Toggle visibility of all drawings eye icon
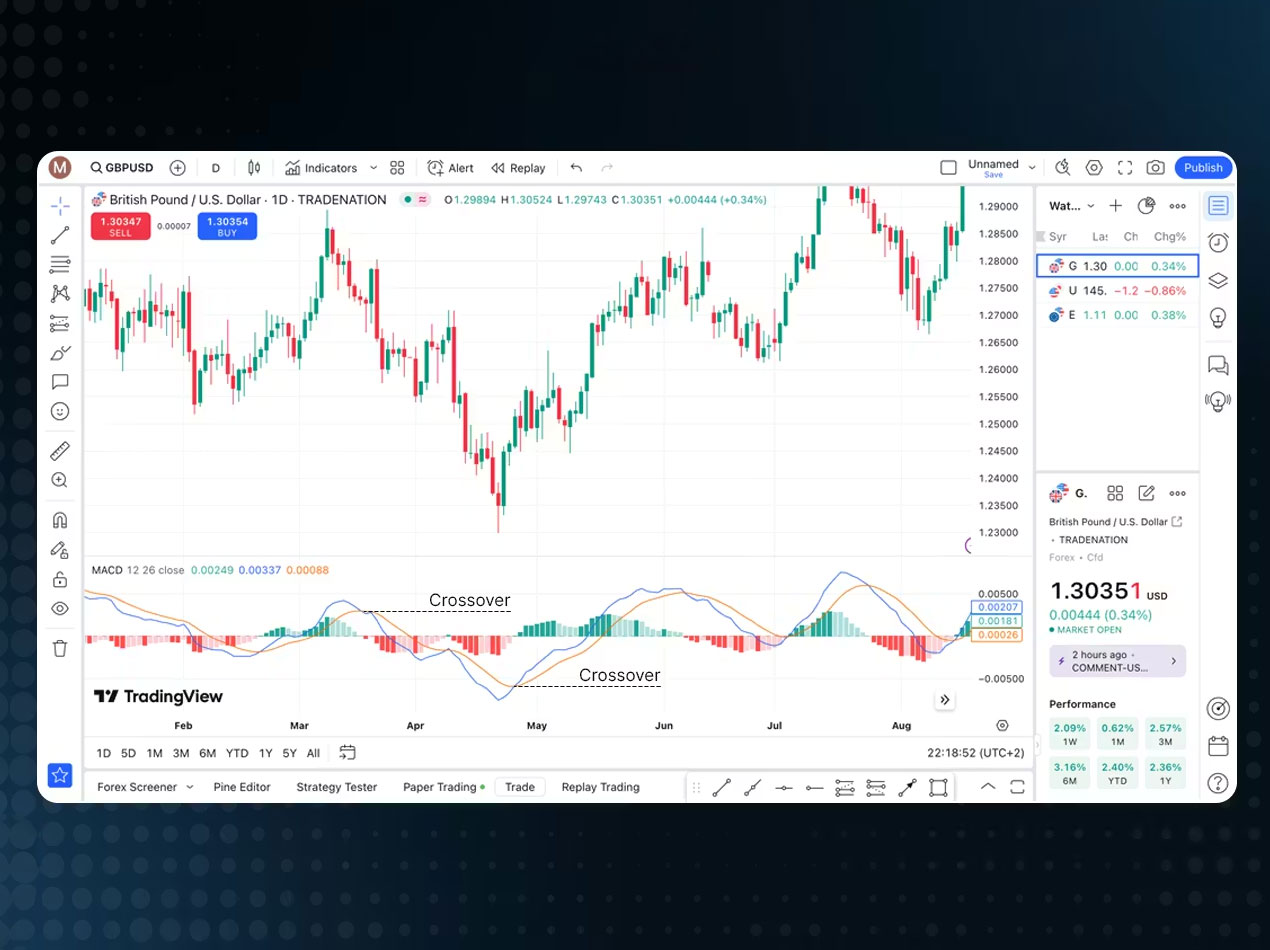Viewport: 1270px width, 950px height. pyautogui.click(x=60, y=608)
